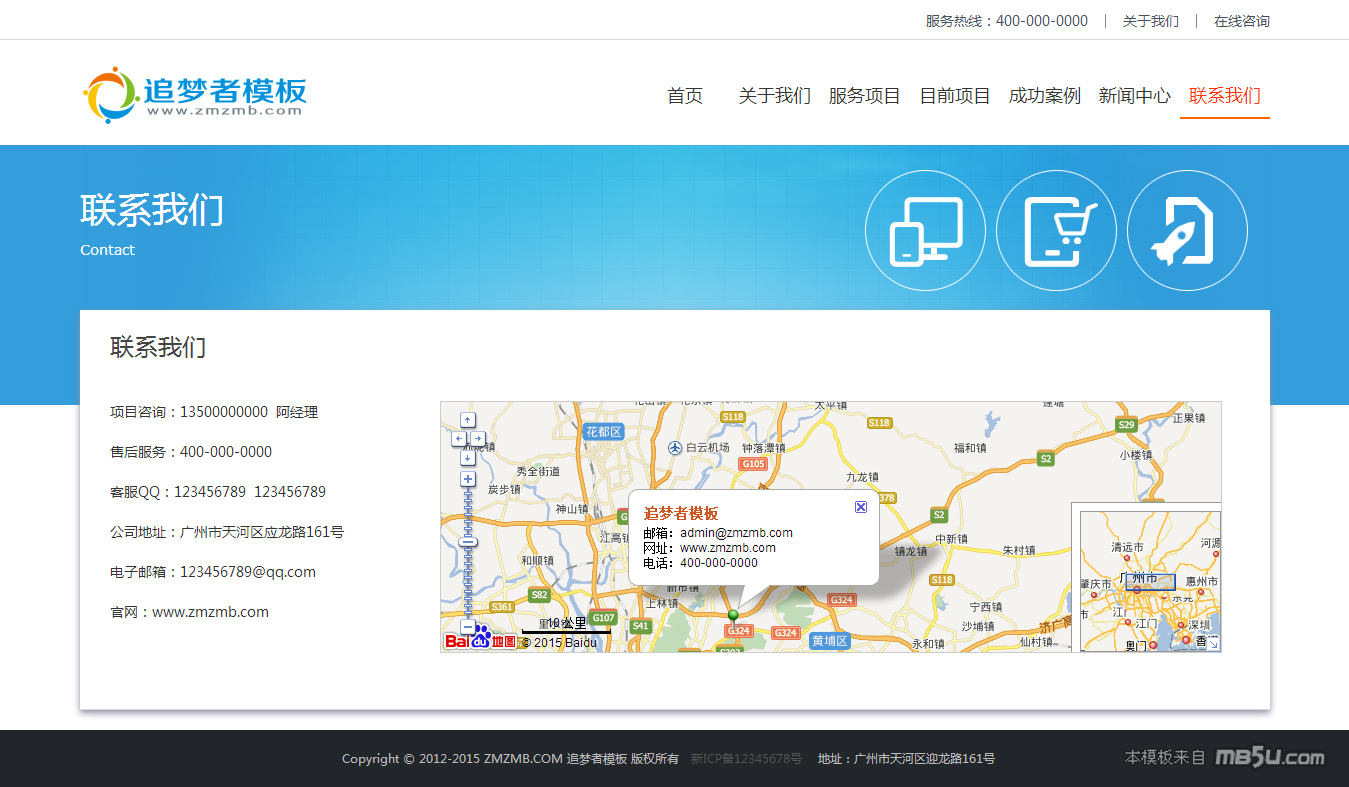Pan the map up with the arrow button
The height and width of the screenshot is (787, 1349).
click(x=468, y=420)
